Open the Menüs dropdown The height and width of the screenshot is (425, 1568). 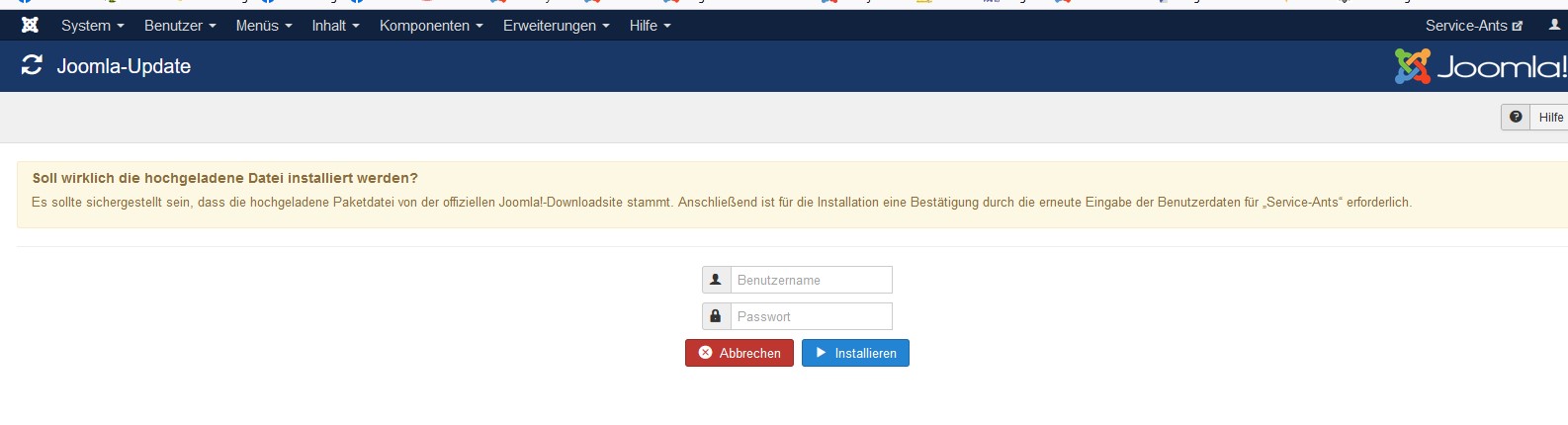(263, 26)
